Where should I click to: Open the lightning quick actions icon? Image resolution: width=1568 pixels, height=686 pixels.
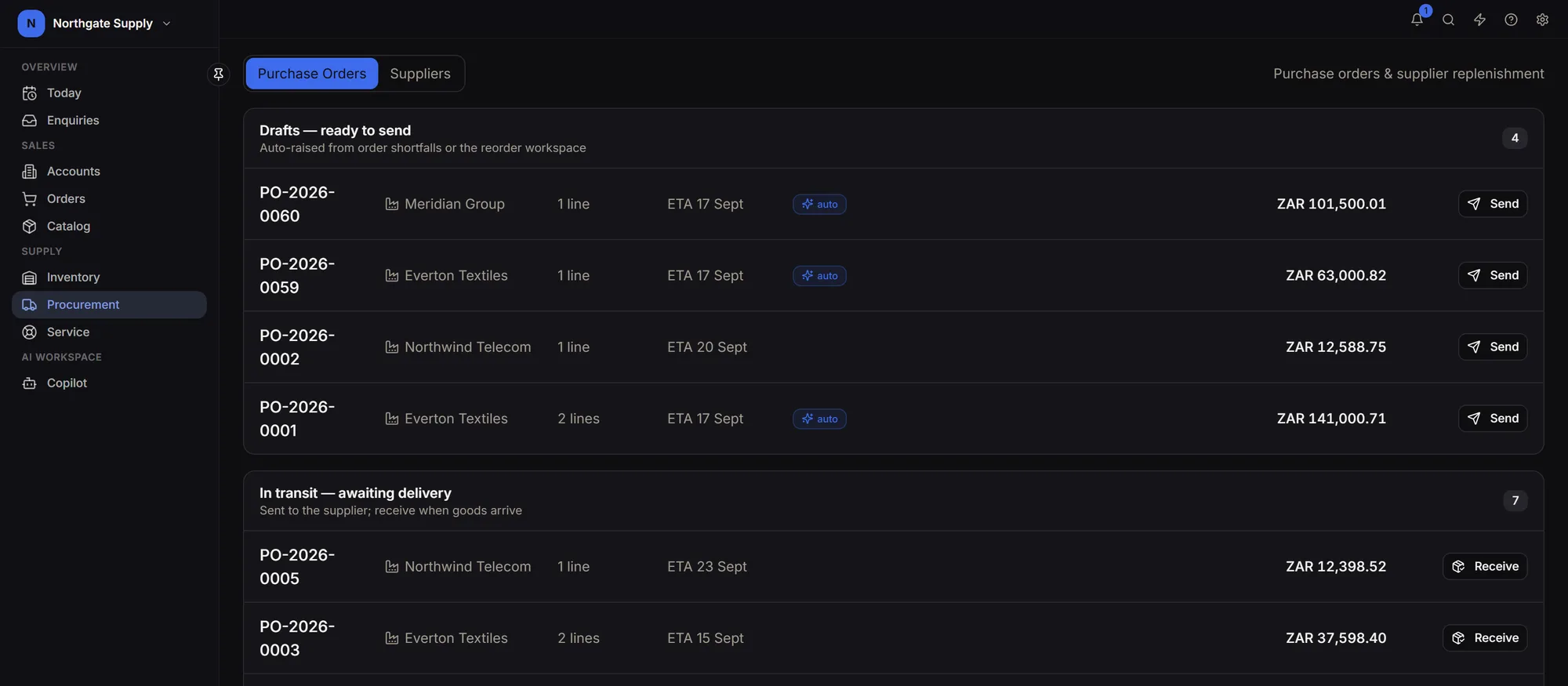[x=1479, y=20]
